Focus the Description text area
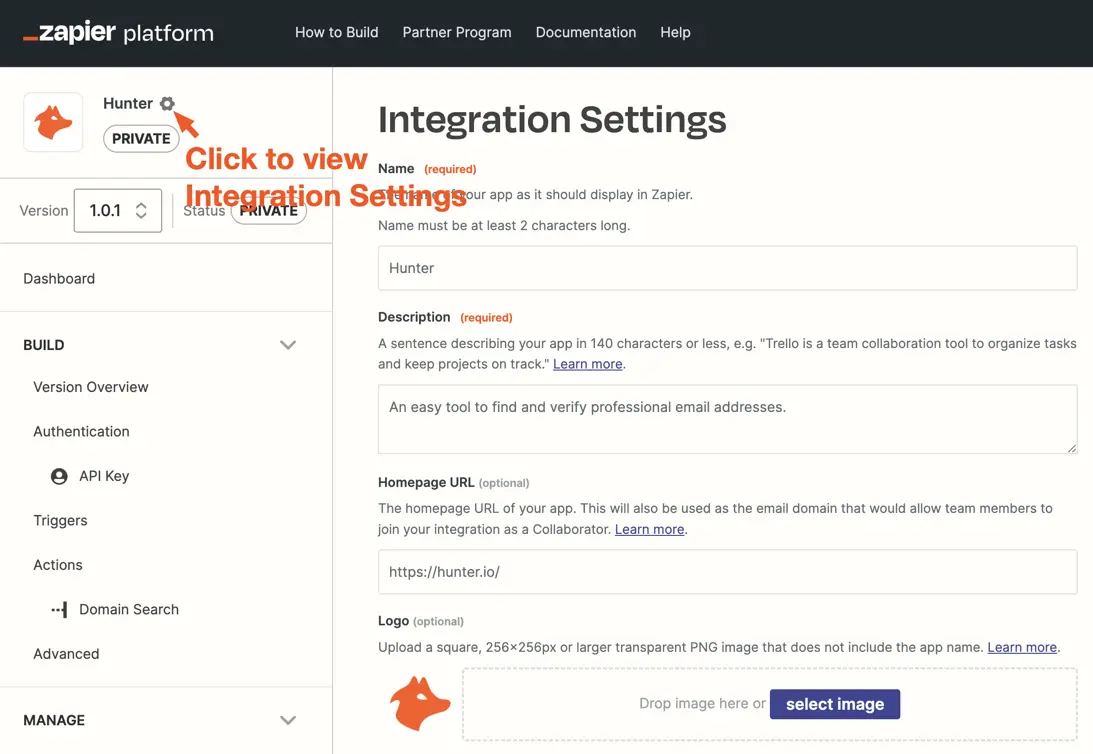The height and width of the screenshot is (754, 1093). click(728, 420)
